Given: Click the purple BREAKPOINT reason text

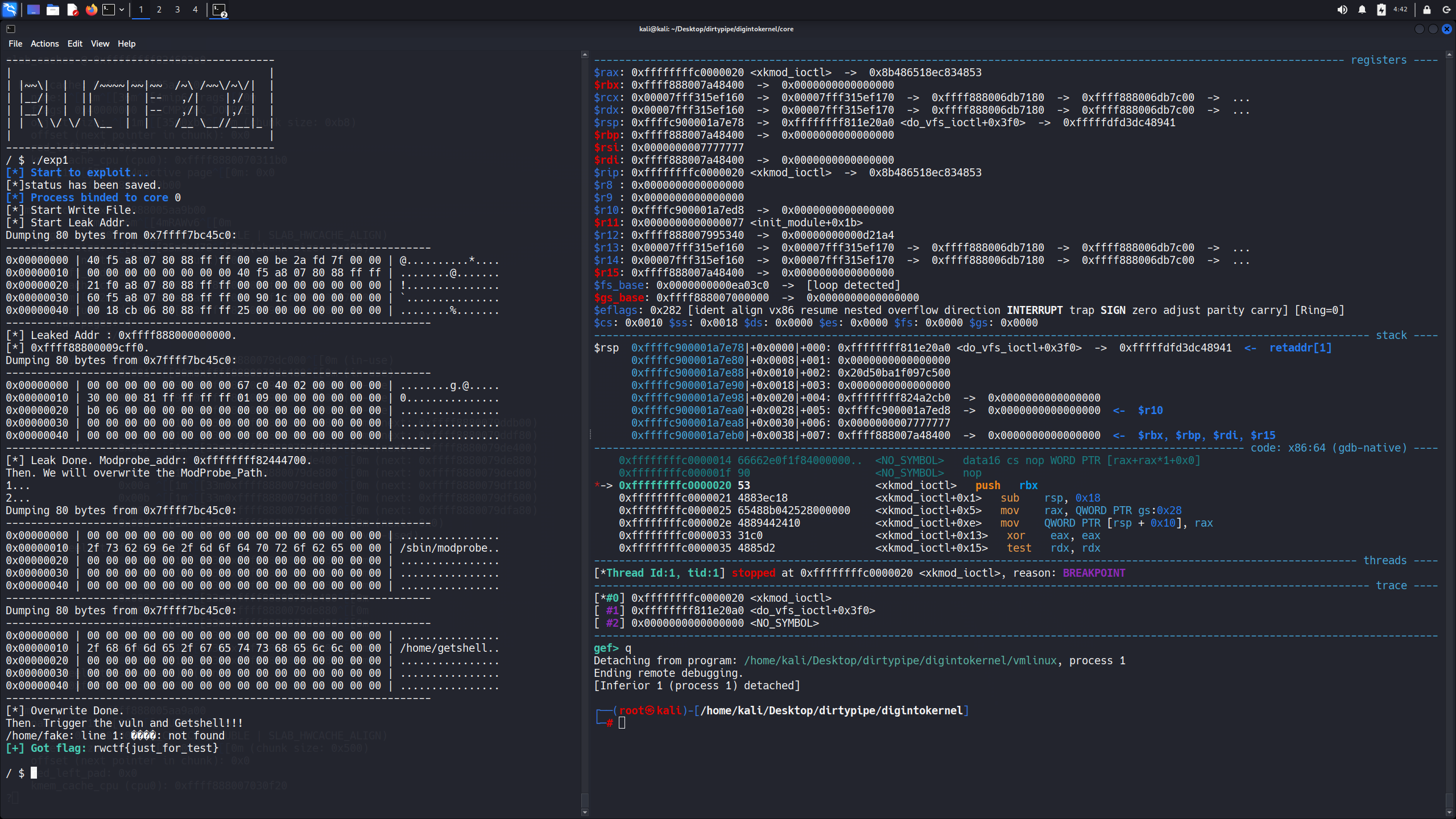Looking at the screenshot, I should [1094, 573].
